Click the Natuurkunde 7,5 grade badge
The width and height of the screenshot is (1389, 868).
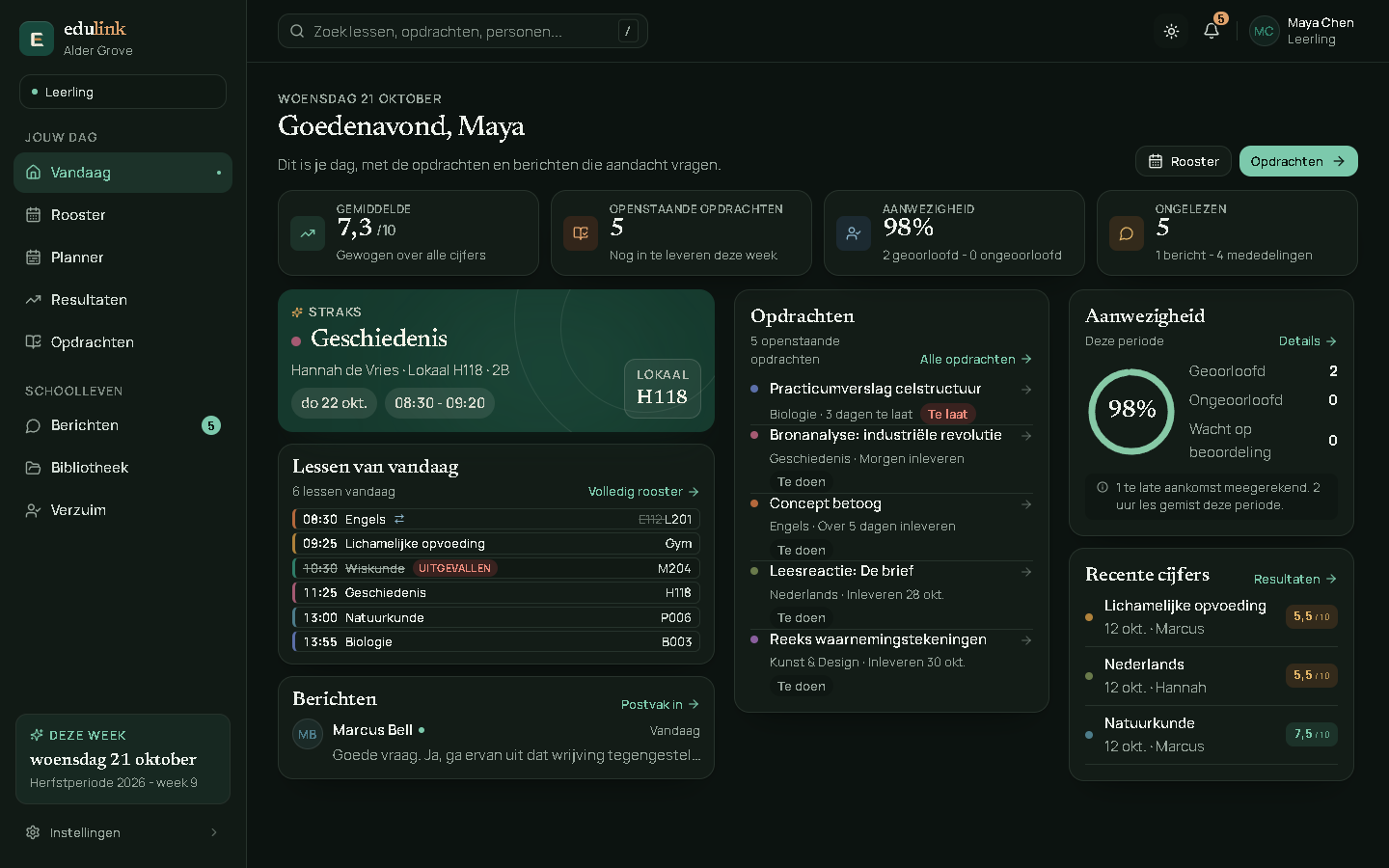[1312, 734]
